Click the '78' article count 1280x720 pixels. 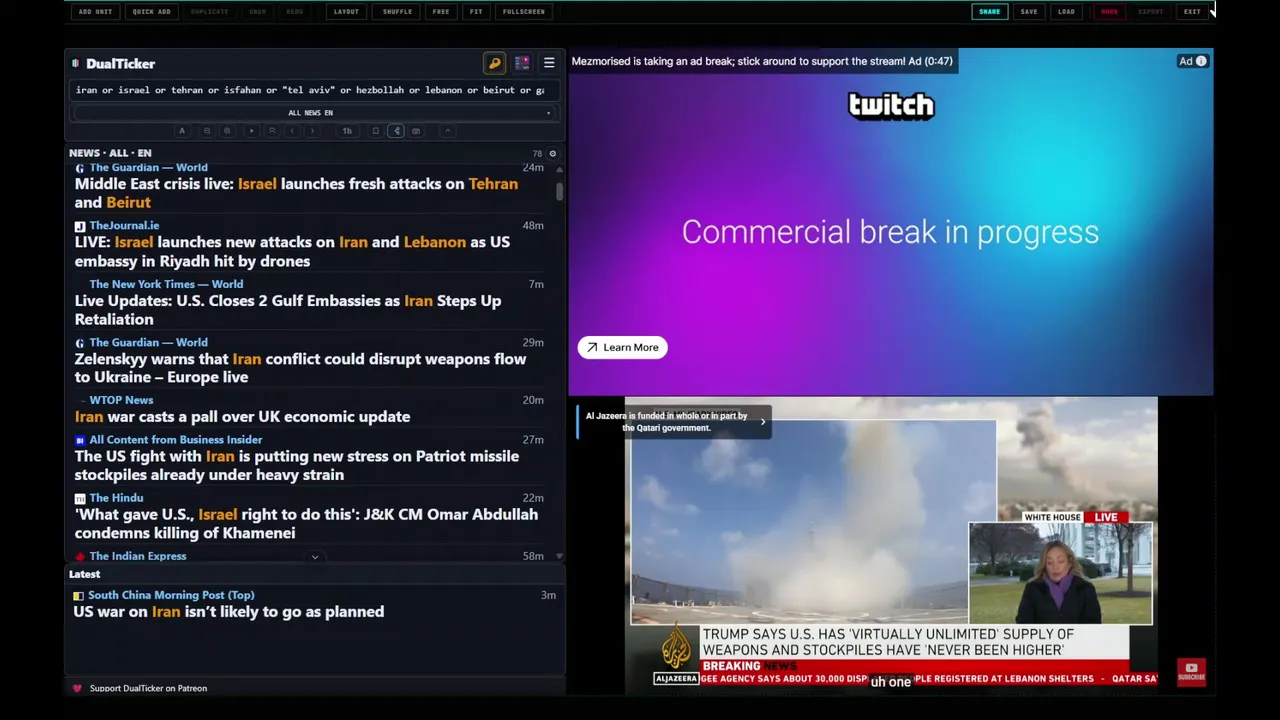click(537, 154)
